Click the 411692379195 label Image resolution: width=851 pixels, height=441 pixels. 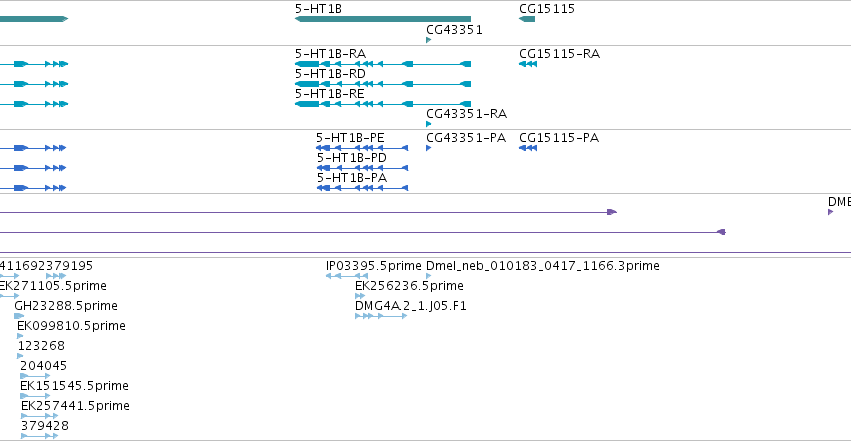[x=47, y=266]
